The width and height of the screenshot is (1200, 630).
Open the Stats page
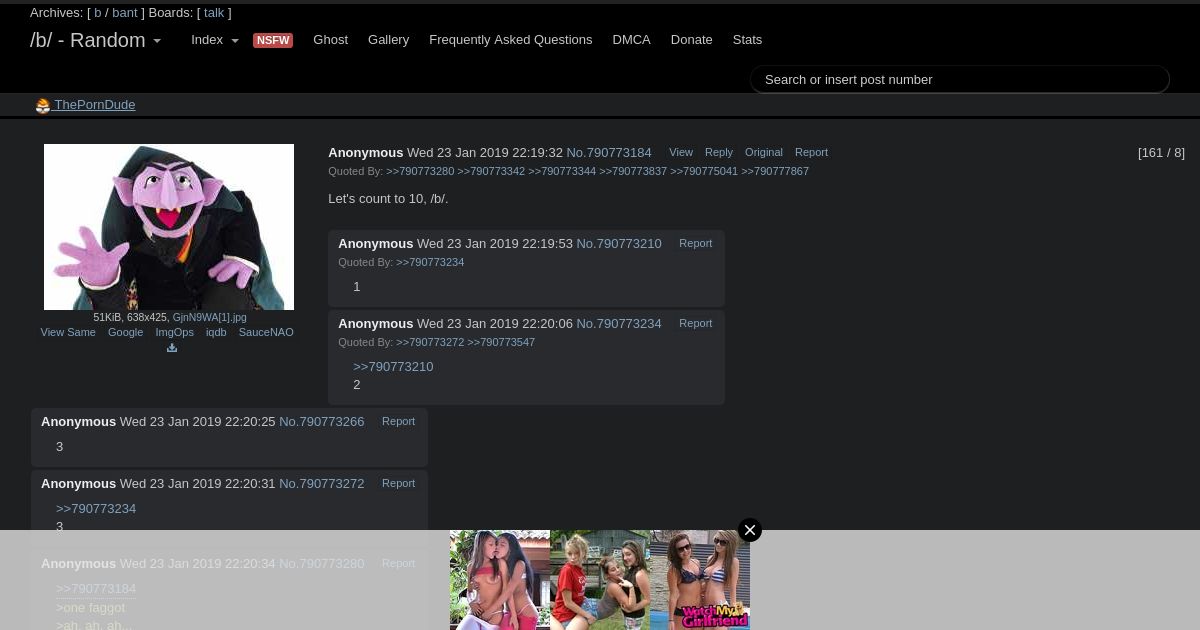[747, 40]
